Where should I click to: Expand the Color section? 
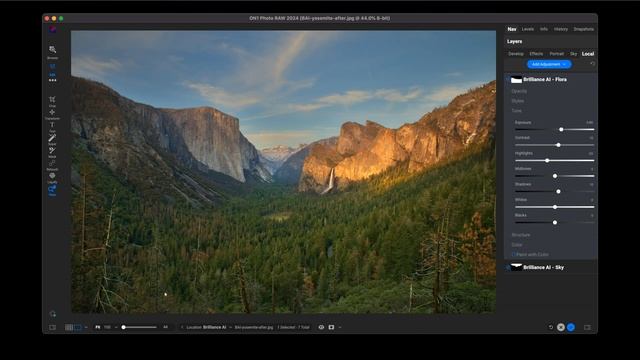[517, 245]
